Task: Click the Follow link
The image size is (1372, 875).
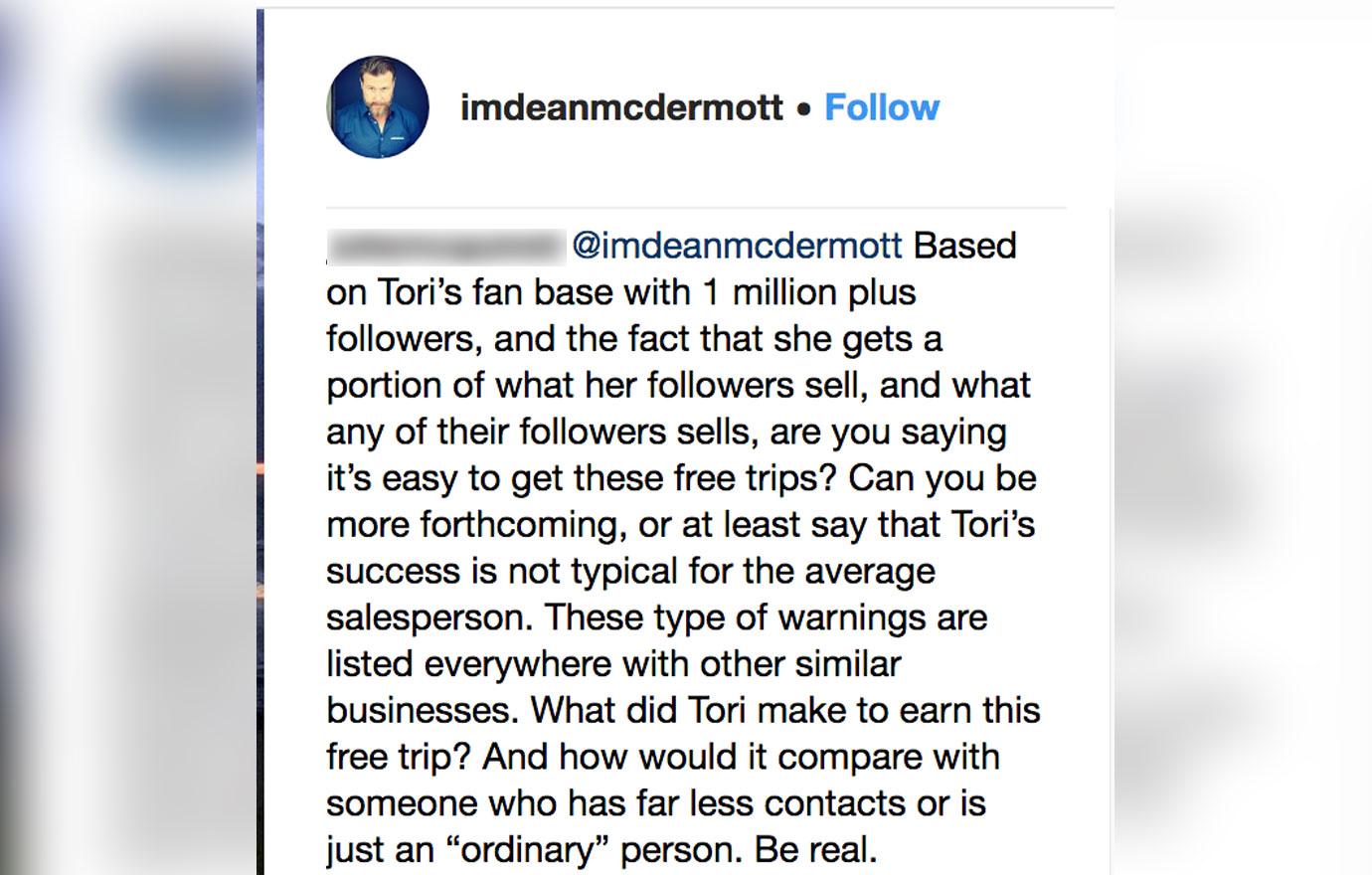Action: [x=882, y=107]
